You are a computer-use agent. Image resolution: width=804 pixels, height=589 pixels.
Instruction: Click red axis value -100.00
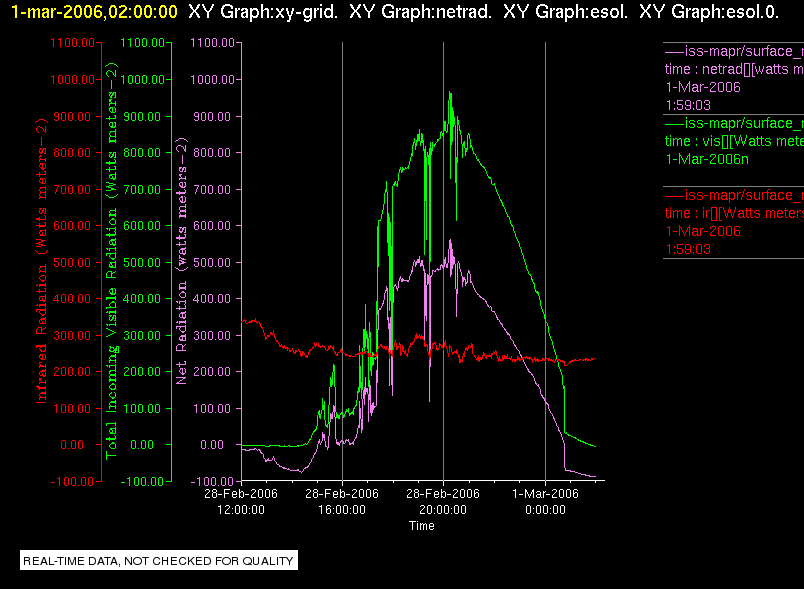(x=72, y=481)
